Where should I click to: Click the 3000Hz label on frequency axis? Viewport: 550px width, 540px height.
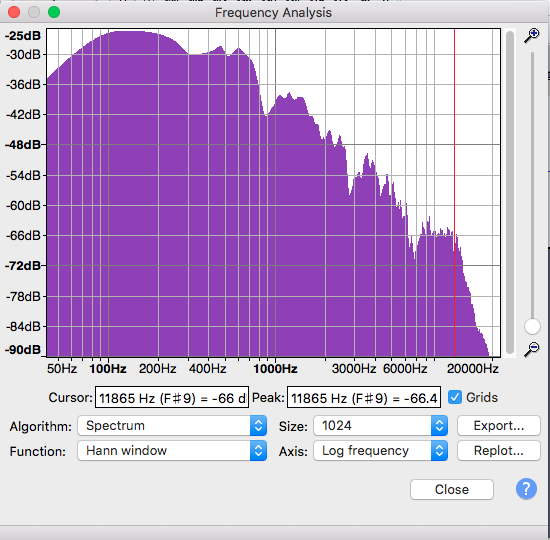(x=354, y=369)
